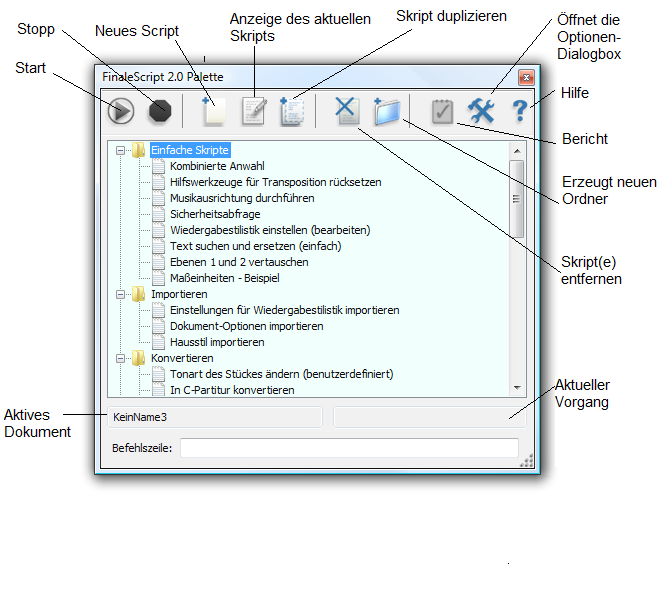
Task: Click the Befehlszeile input field
Action: (349, 448)
